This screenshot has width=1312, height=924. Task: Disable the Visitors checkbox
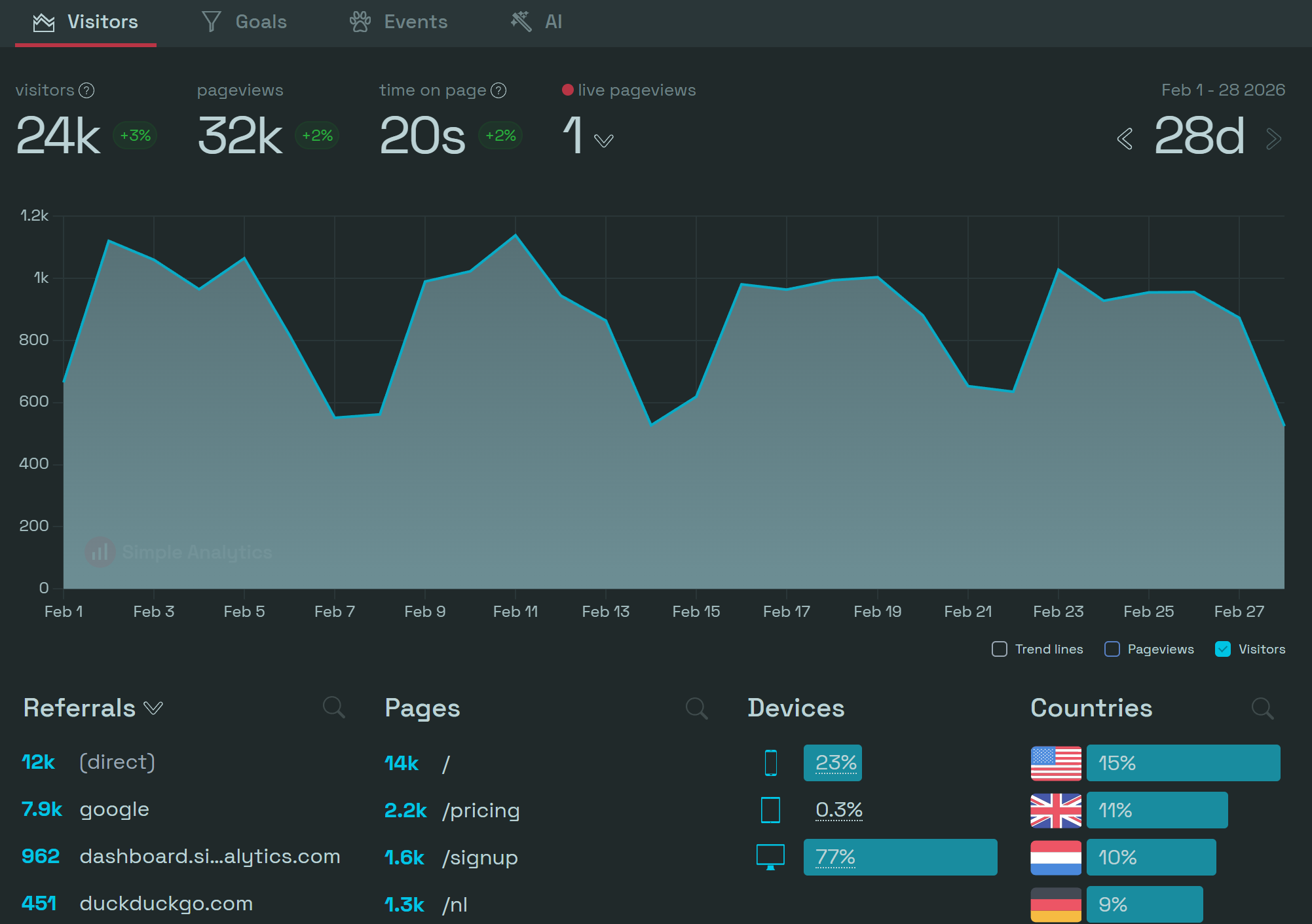1222,649
